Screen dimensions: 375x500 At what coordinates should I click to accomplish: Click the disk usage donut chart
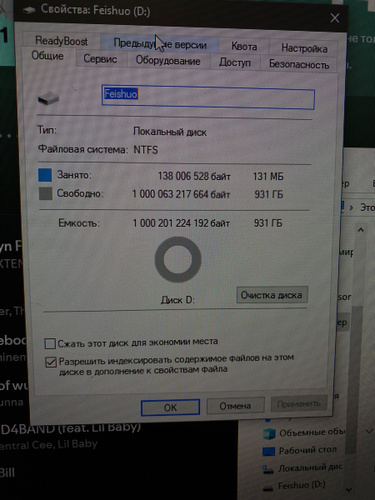[178, 260]
